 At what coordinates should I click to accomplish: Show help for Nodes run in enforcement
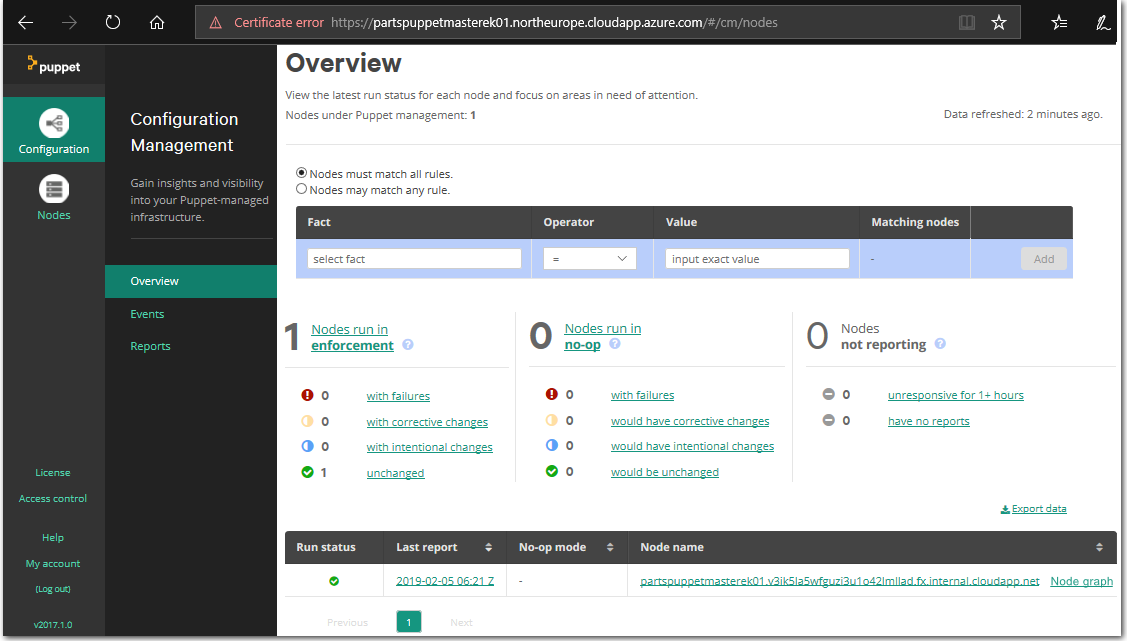tap(408, 345)
